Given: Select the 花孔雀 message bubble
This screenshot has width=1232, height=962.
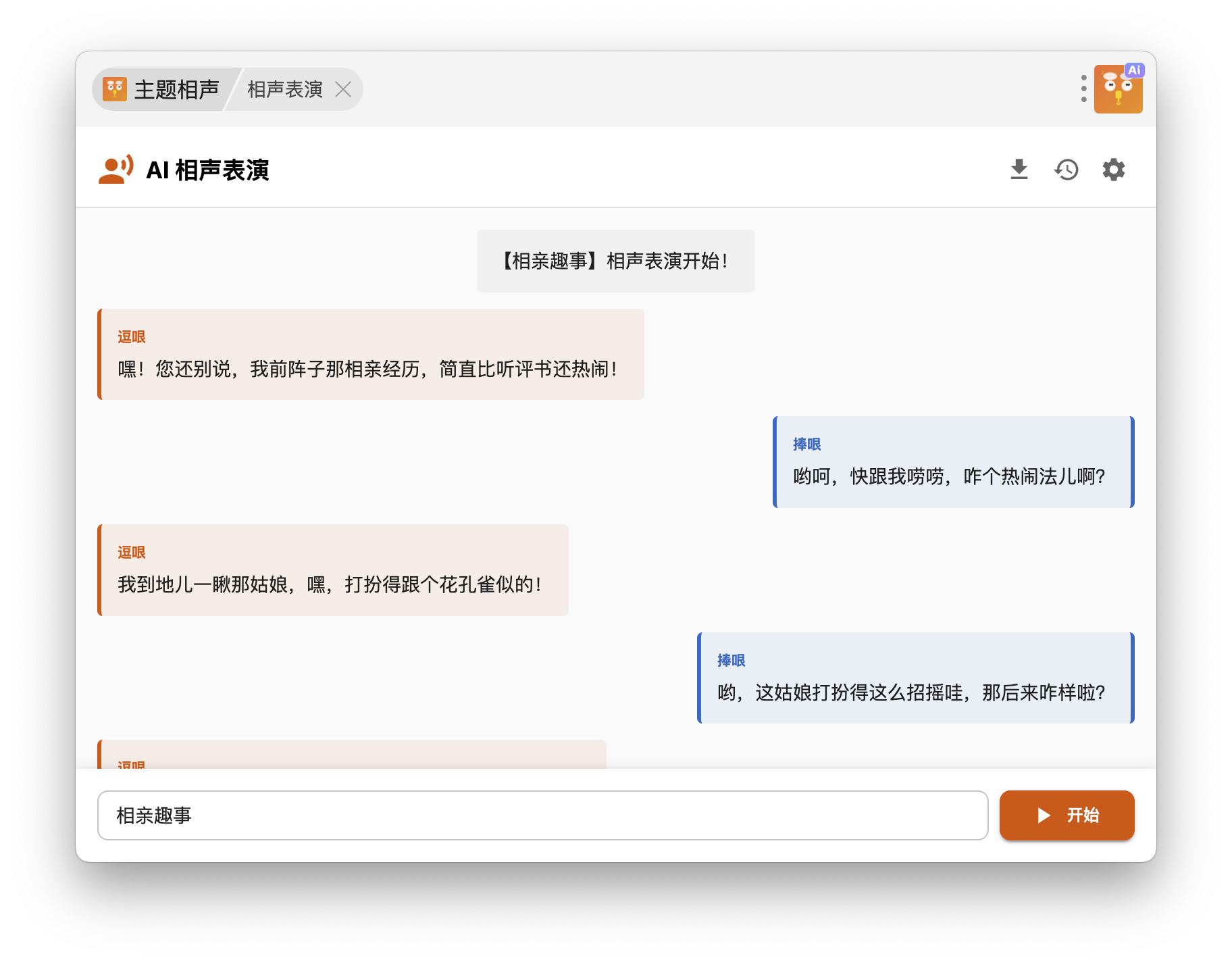Looking at the screenshot, I should pos(333,571).
